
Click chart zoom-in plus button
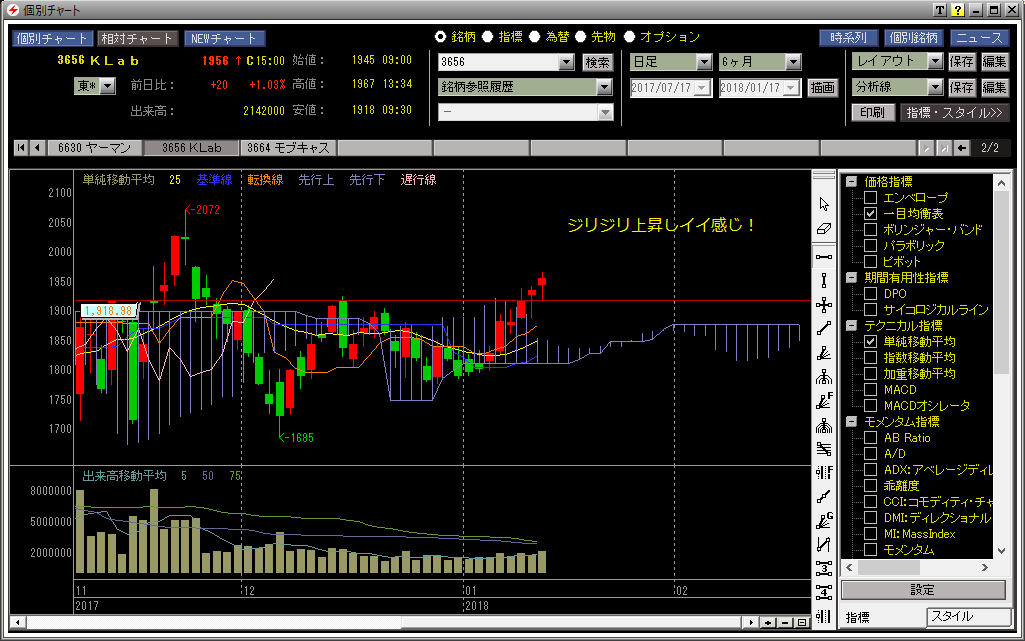click(768, 623)
